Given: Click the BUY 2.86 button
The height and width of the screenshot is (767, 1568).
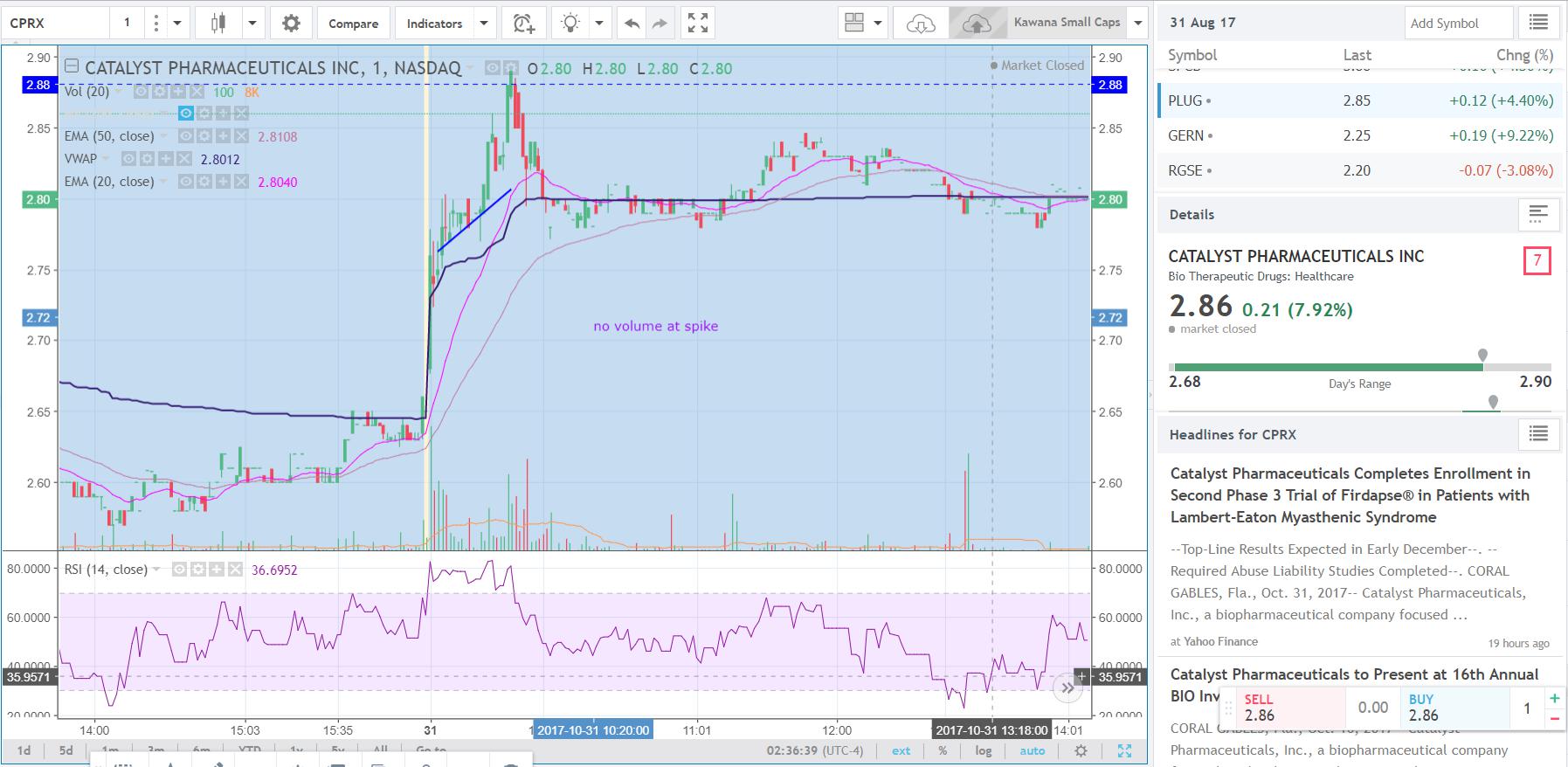Looking at the screenshot, I should (x=1454, y=708).
